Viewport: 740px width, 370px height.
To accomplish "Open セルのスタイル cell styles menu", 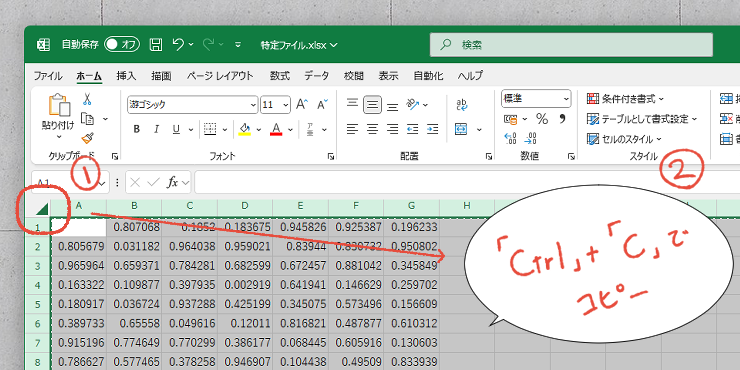I will tap(624, 139).
